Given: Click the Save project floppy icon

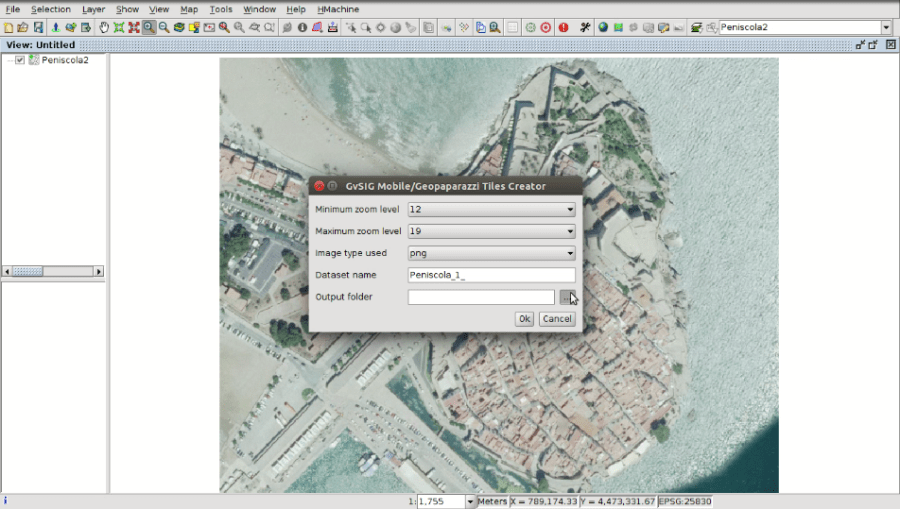Looking at the screenshot, I should 38,27.
